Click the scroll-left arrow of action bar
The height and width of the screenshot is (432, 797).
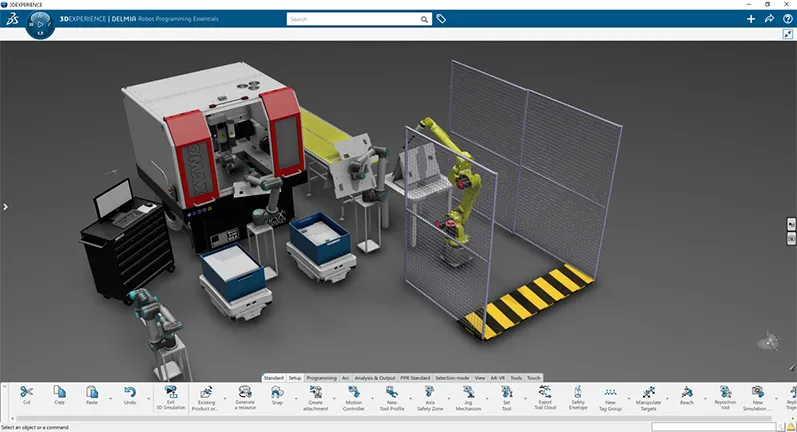click(12, 419)
